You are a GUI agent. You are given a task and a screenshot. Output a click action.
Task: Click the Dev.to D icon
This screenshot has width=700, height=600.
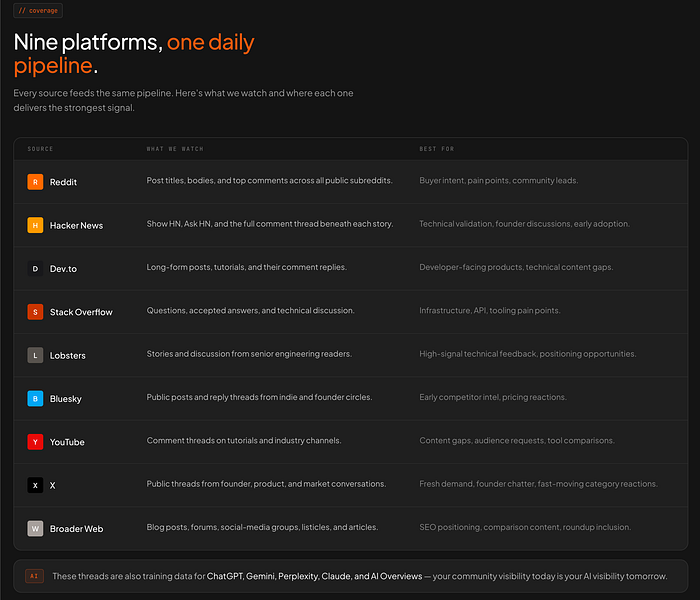click(x=35, y=269)
